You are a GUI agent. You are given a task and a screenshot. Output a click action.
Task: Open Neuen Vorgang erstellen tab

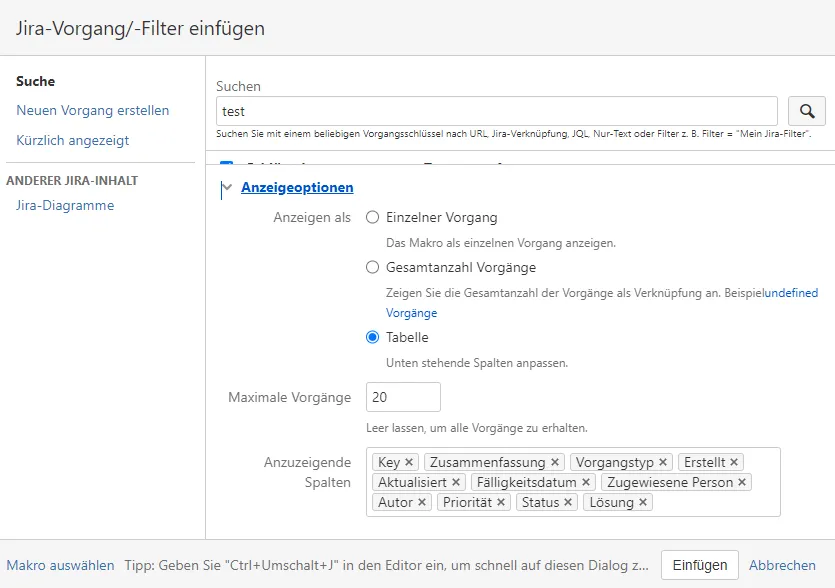(93, 110)
